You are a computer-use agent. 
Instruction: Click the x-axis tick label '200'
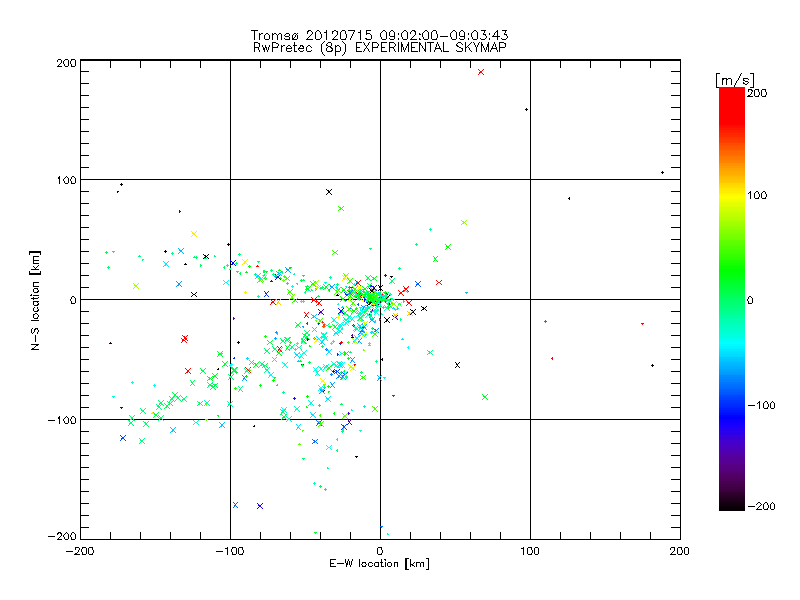tap(680, 551)
